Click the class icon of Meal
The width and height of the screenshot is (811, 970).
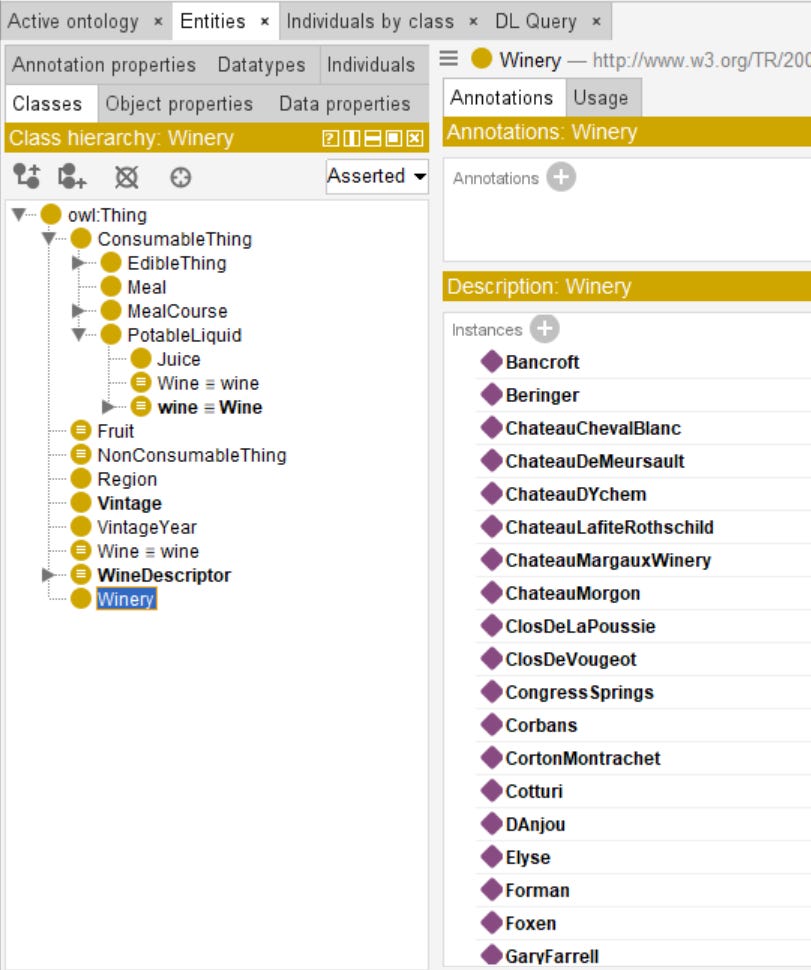(x=111, y=286)
